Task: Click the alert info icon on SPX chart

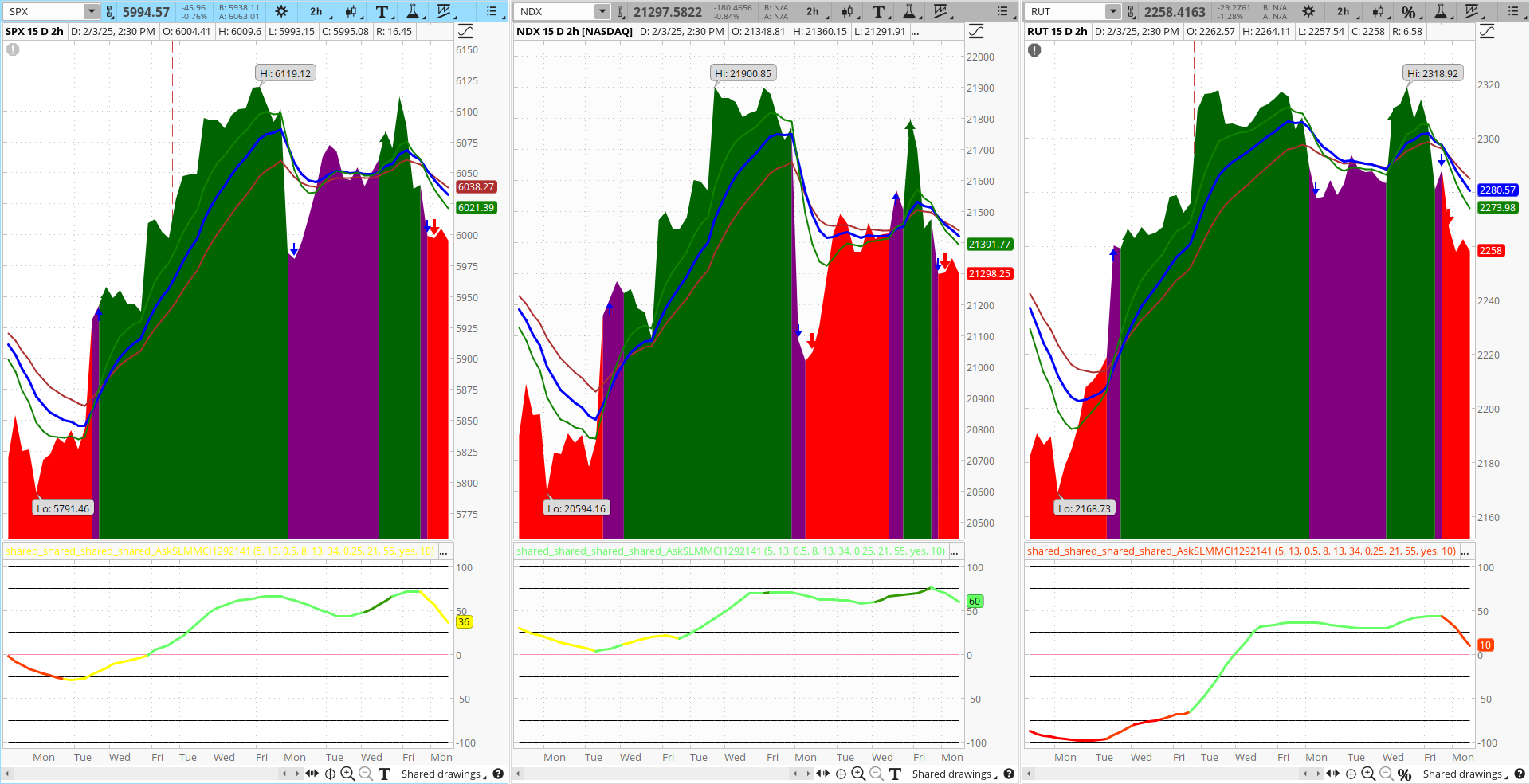Action: tap(13, 49)
